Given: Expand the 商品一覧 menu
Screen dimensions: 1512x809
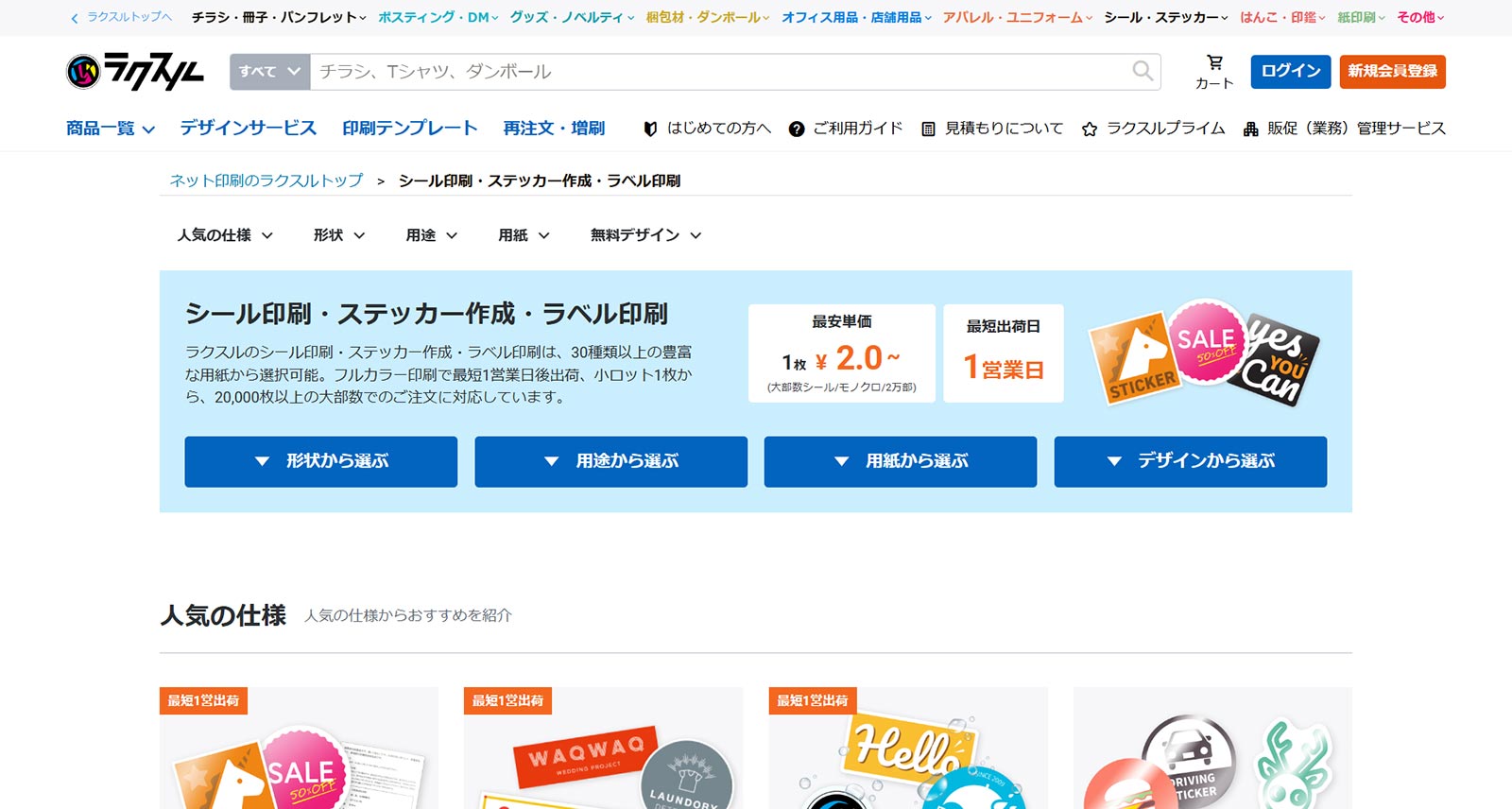Looking at the screenshot, I should [x=111, y=128].
